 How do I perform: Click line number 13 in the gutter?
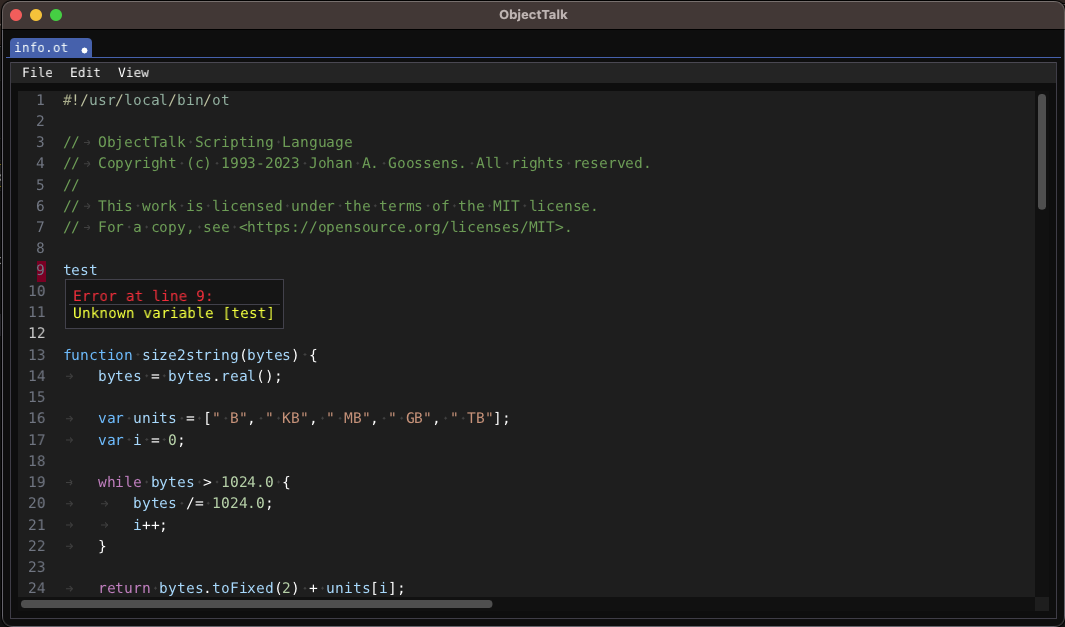37,355
